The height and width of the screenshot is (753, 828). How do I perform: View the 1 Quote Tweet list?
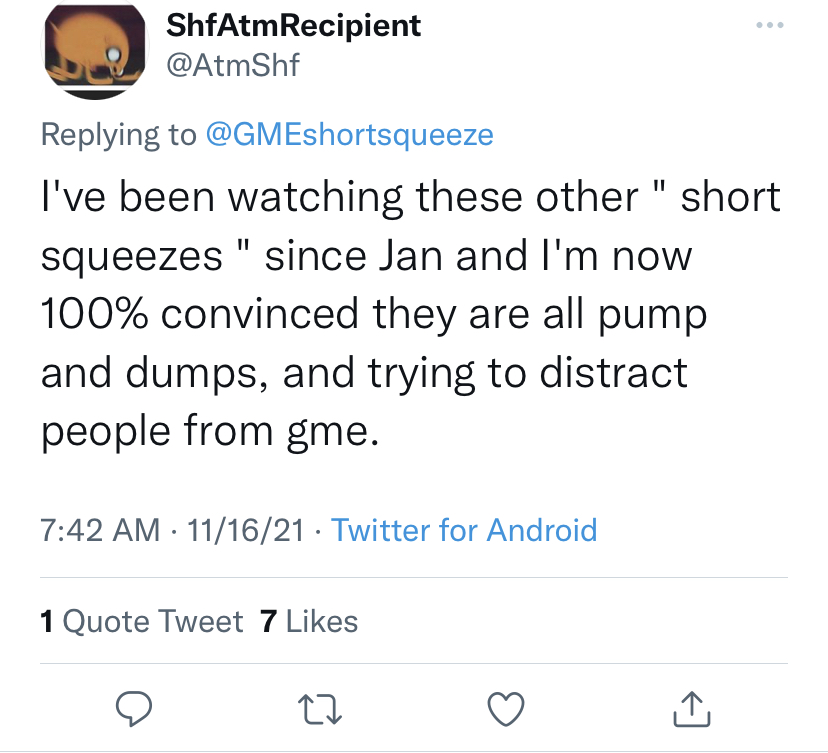141,622
